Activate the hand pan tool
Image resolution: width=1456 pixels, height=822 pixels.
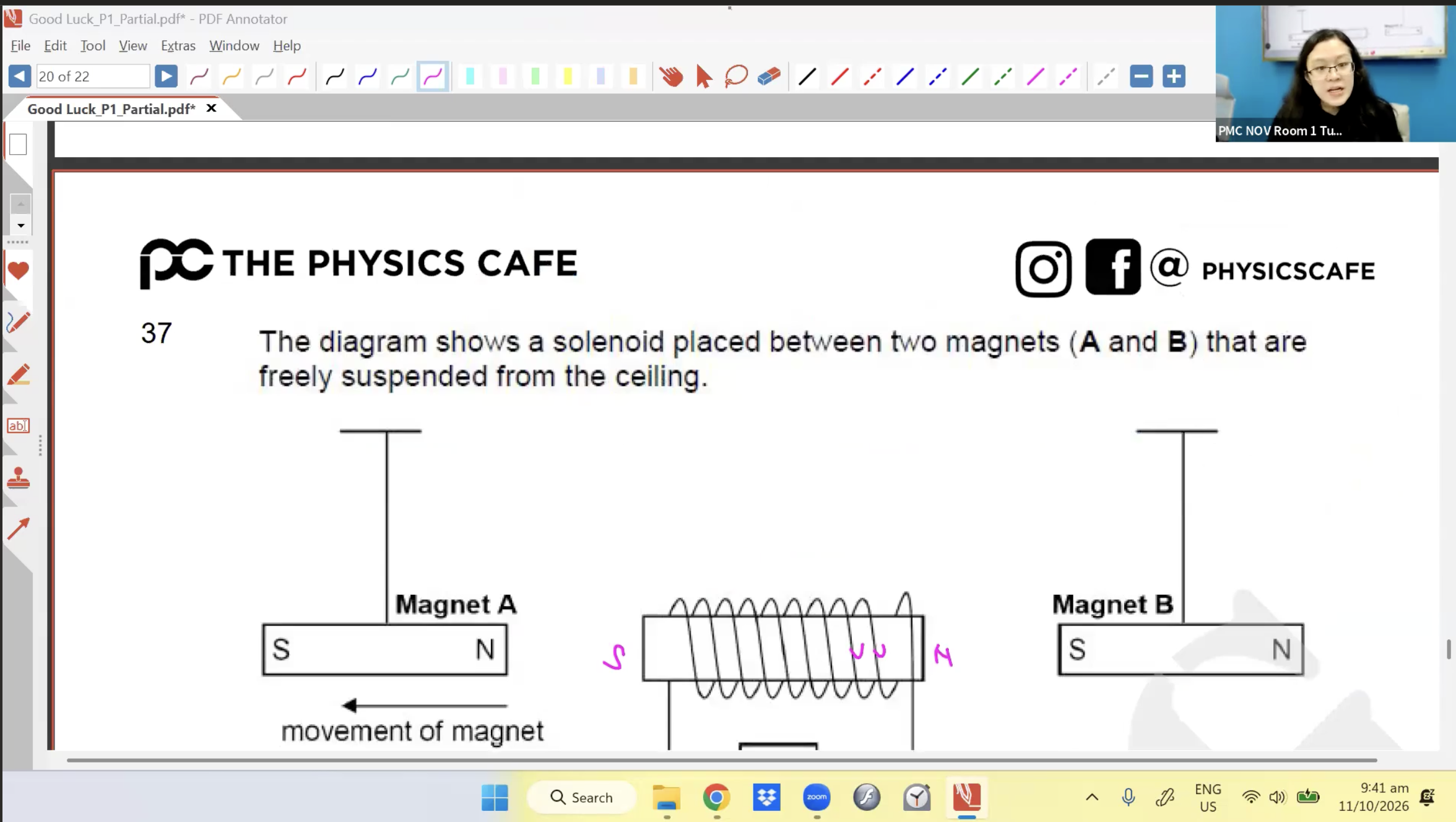[x=671, y=77]
